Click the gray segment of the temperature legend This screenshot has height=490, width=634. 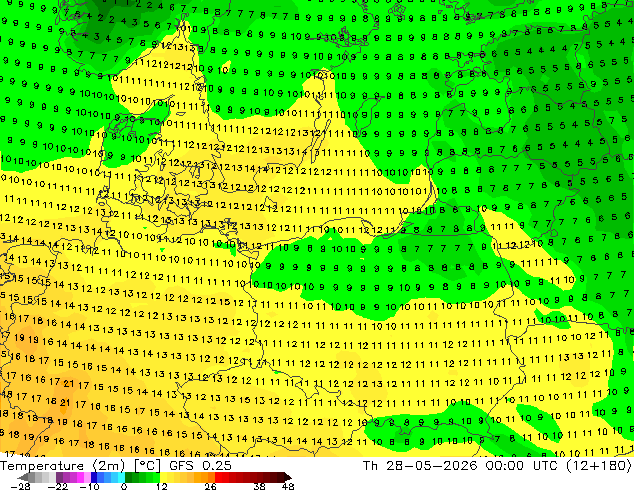pyautogui.click(x=38, y=478)
